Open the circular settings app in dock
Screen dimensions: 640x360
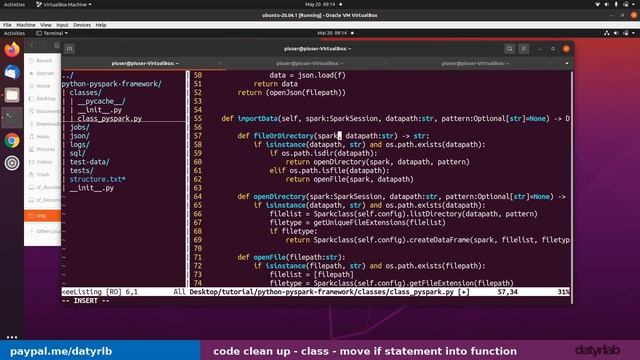(x=12, y=163)
